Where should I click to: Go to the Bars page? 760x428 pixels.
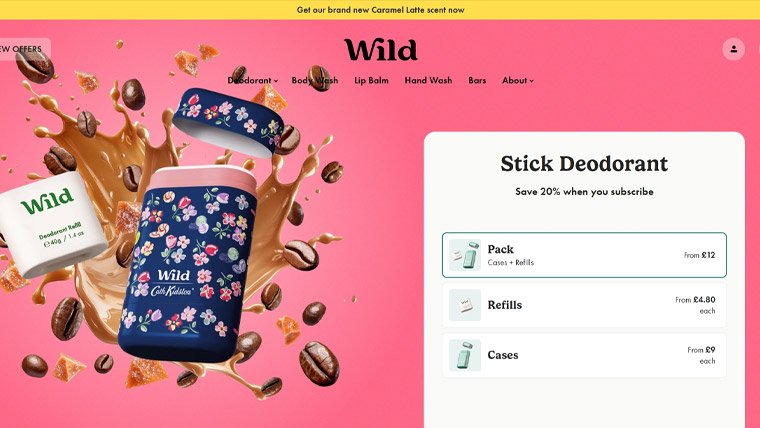click(x=477, y=80)
